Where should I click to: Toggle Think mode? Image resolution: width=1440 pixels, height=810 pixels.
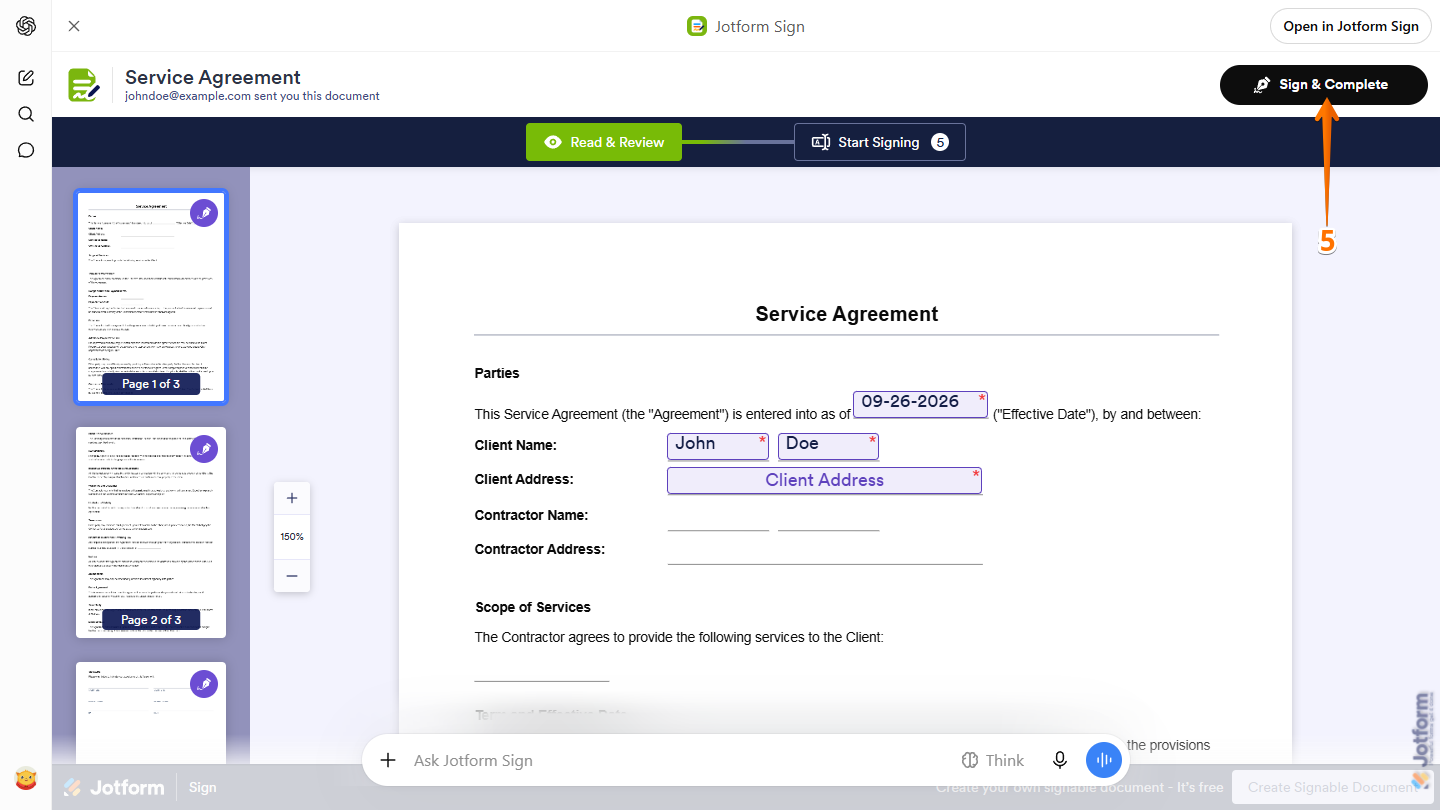[993, 760]
